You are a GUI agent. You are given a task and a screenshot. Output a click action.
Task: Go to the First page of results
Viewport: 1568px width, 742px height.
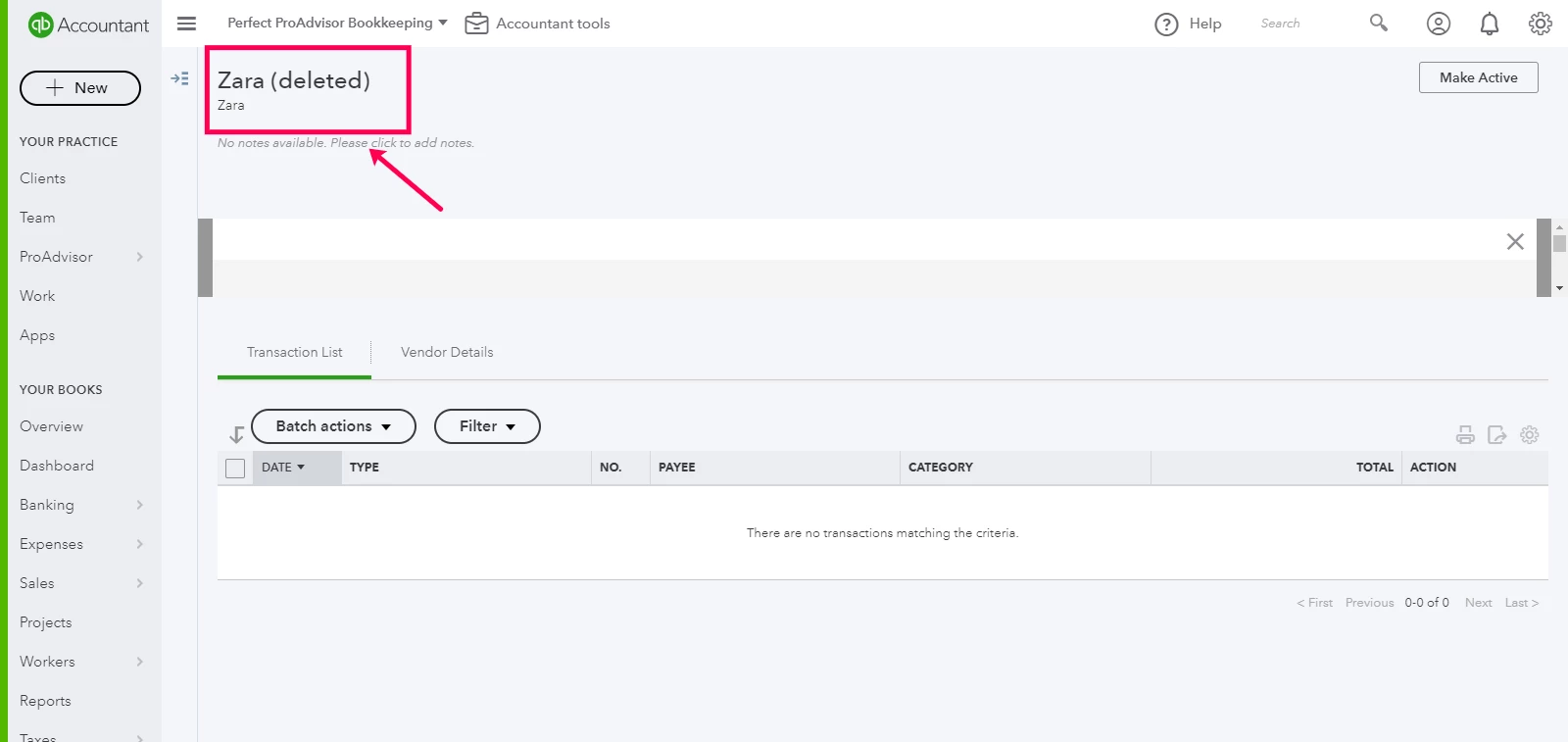click(x=1315, y=603)
